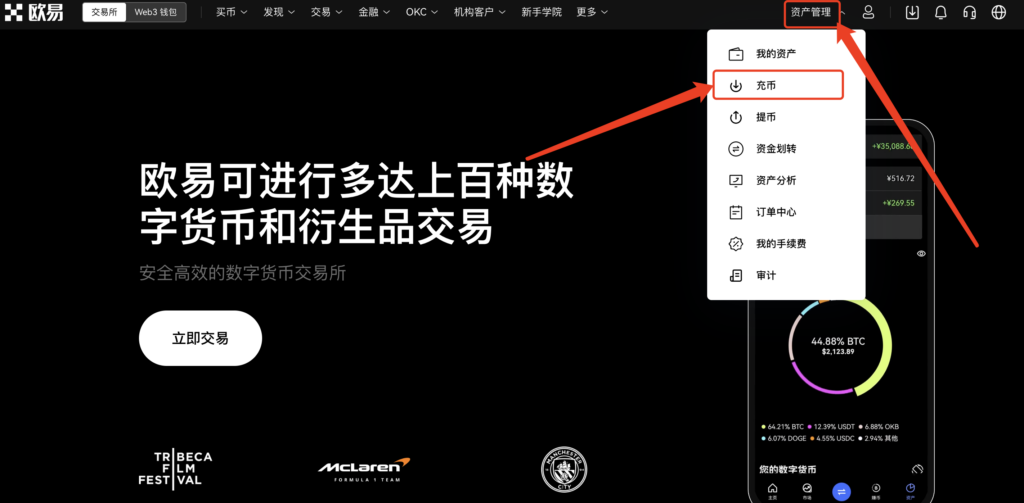Switch to Web3 钱包 mode toggle

tap(155, 12)
